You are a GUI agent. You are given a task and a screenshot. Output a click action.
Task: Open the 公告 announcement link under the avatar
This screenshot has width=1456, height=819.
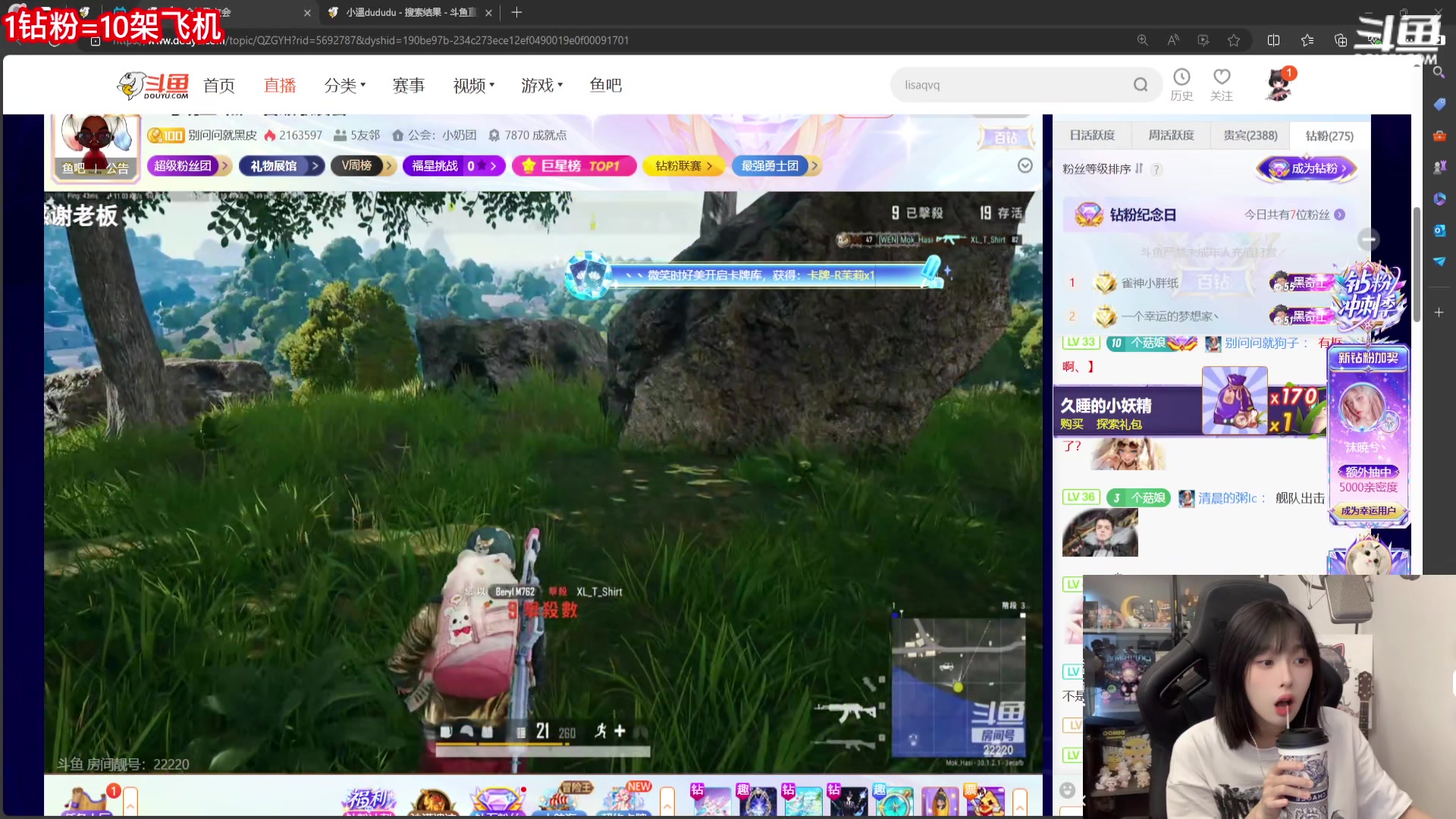[x=118, y=168]
